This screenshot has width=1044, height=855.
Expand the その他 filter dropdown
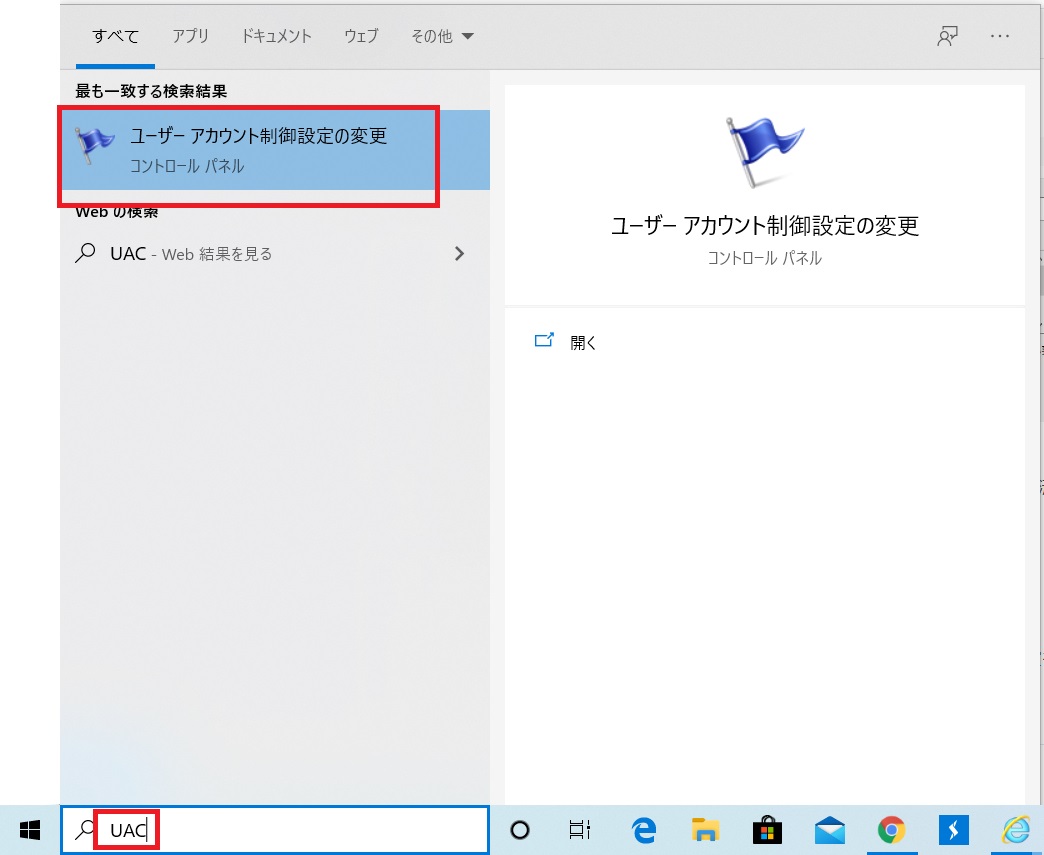click(441, 36)
